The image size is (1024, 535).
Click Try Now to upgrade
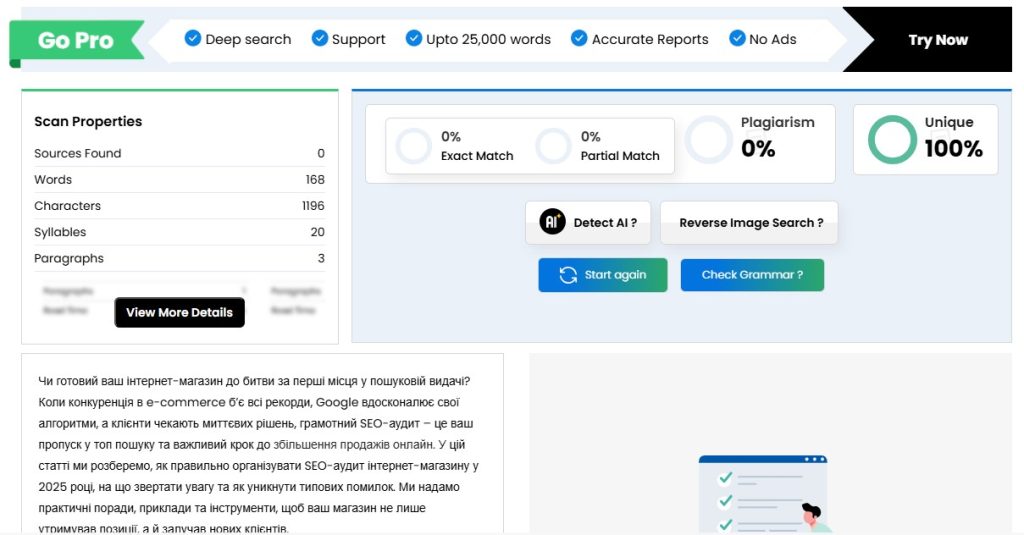pos(938,40)
